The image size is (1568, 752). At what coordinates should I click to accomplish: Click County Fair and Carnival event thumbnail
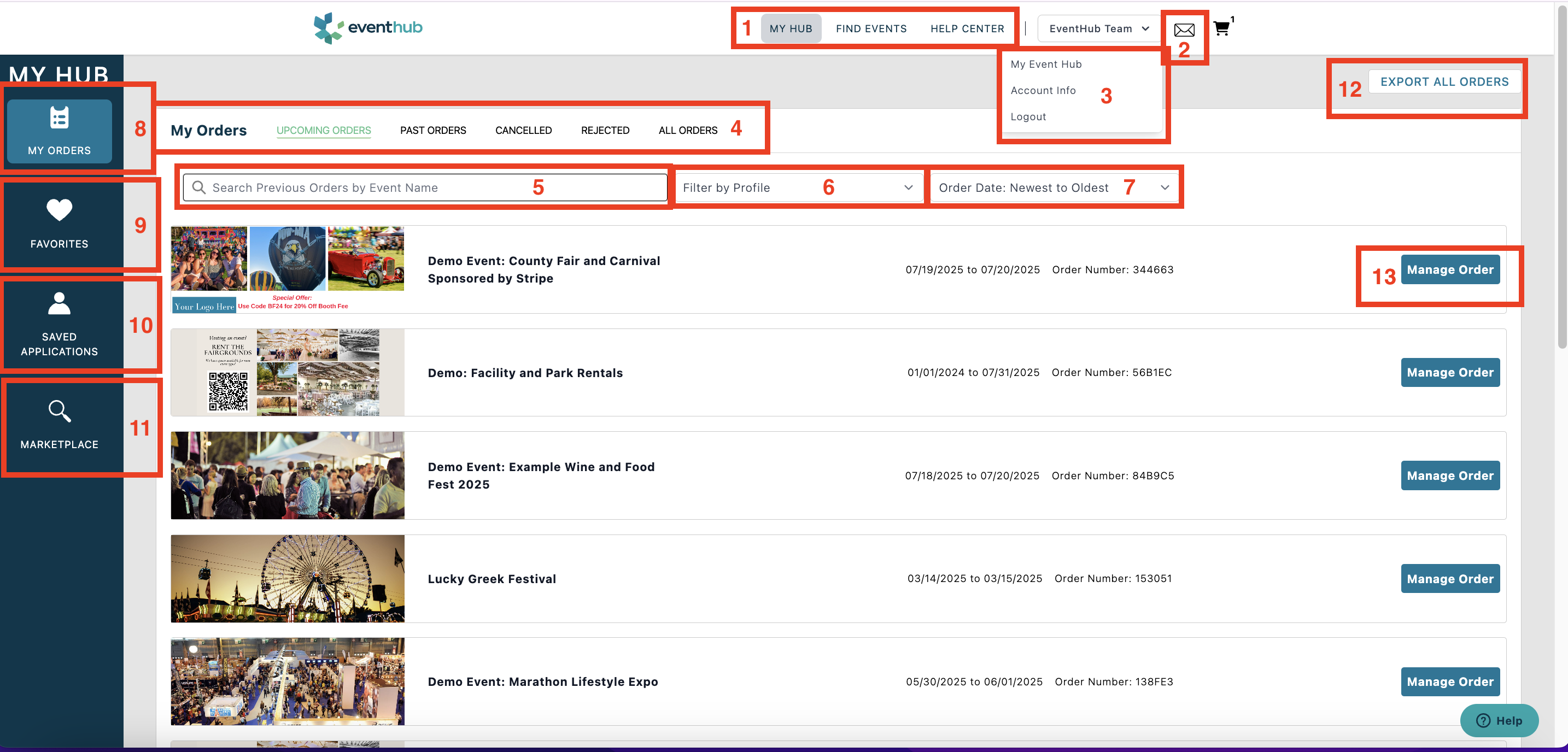point(288,269)
